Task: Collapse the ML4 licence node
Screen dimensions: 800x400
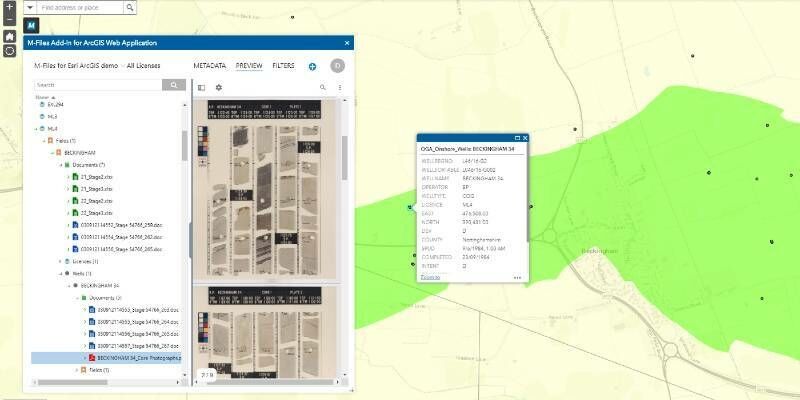Action: coord(36,129)
